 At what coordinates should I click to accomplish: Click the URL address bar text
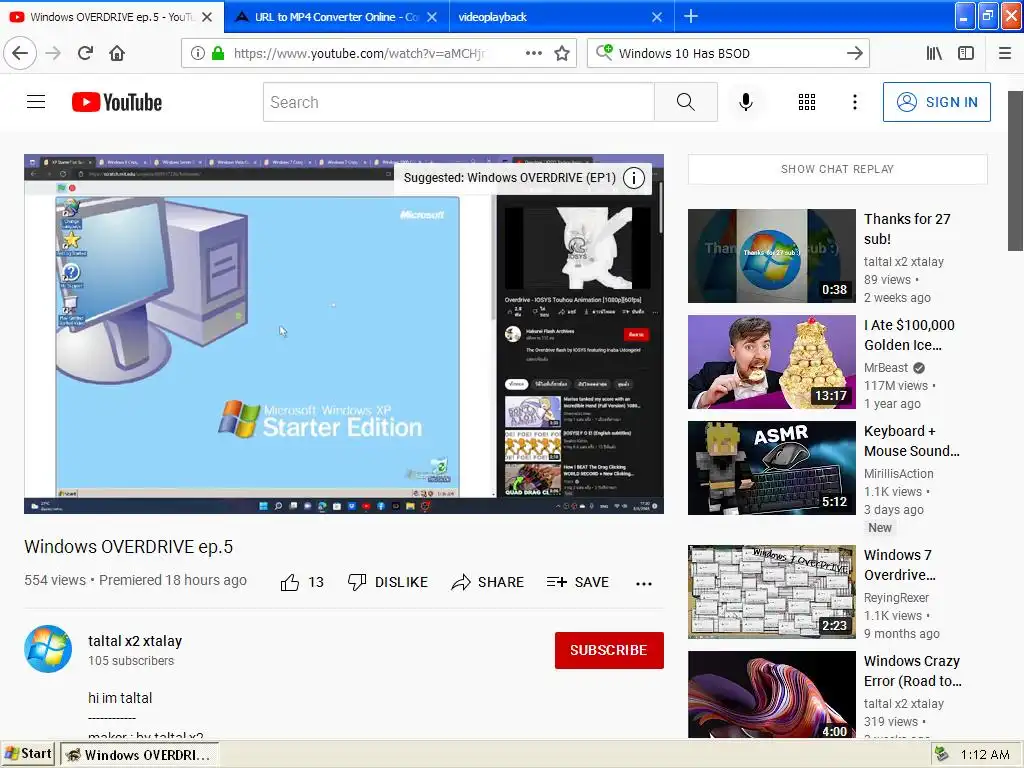coord(359,54)
